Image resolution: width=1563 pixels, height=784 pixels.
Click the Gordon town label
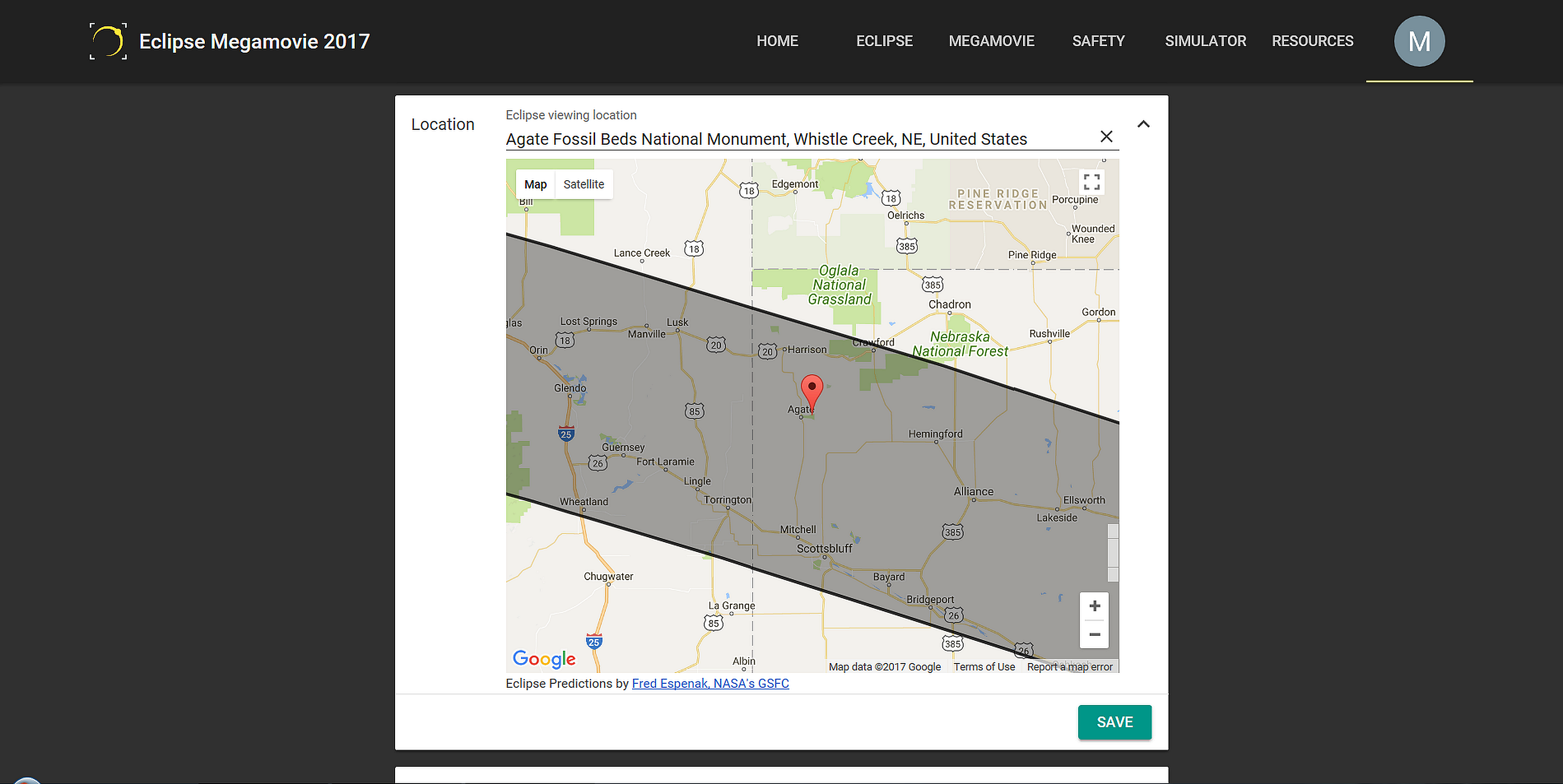click(1098, 312)
